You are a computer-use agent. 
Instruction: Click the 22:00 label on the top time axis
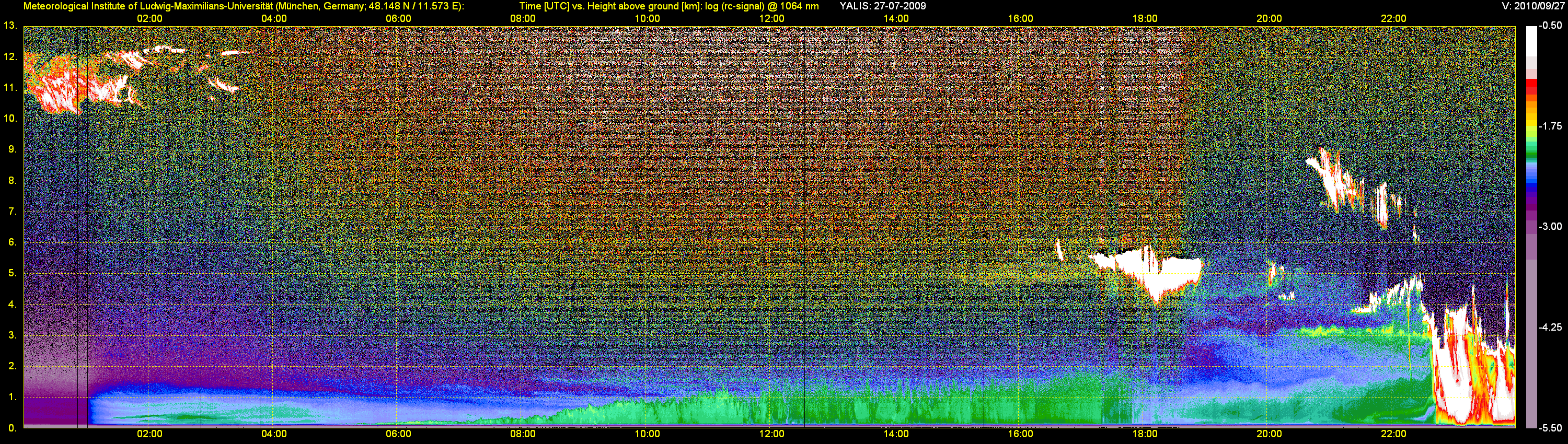tap(1393, 19)
